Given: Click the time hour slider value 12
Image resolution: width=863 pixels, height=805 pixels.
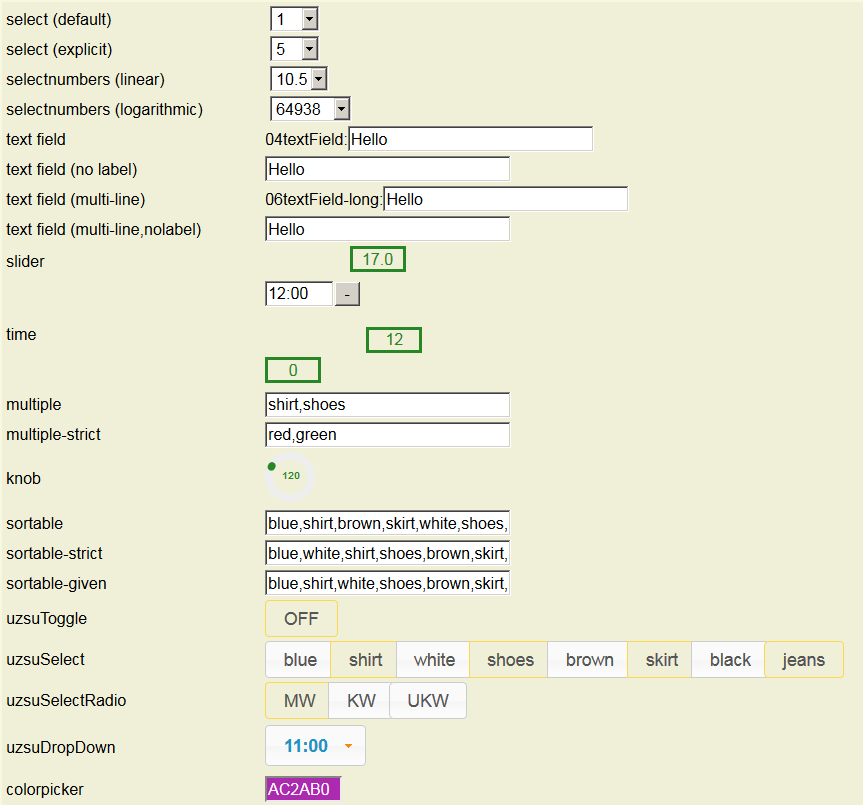Looking at the screenshot, I should tap(394, 340).
